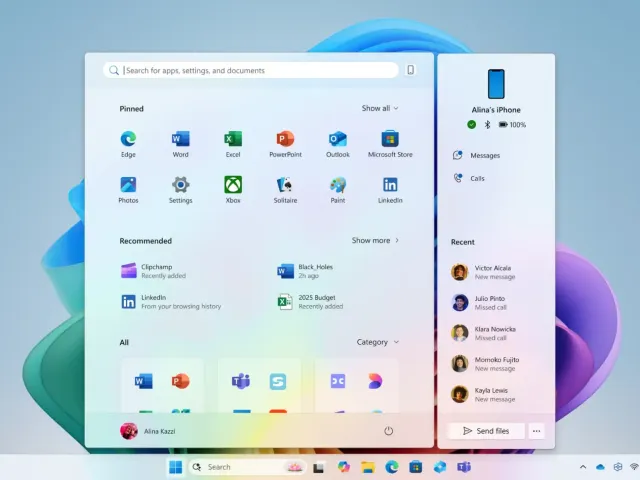Click the power button in Start menu
Viewport: 640px width, 480px height.
(389, 431)
